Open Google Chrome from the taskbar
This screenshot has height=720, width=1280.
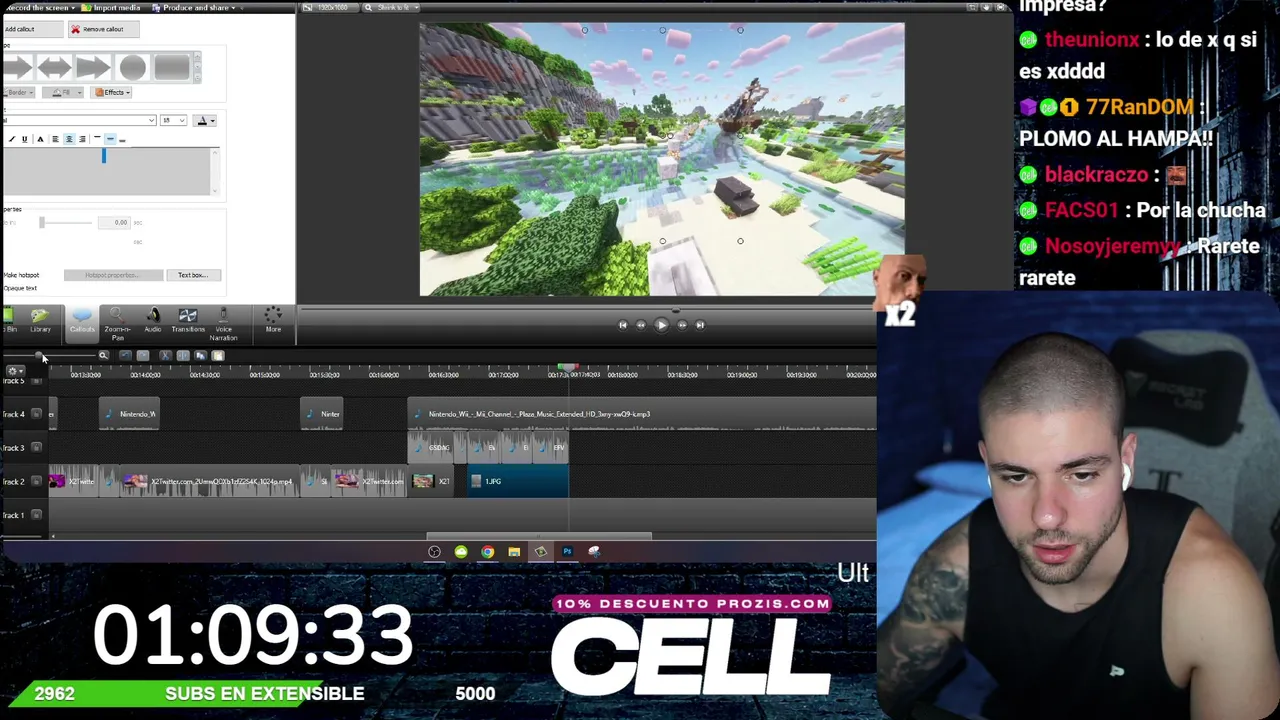[487, 551]
